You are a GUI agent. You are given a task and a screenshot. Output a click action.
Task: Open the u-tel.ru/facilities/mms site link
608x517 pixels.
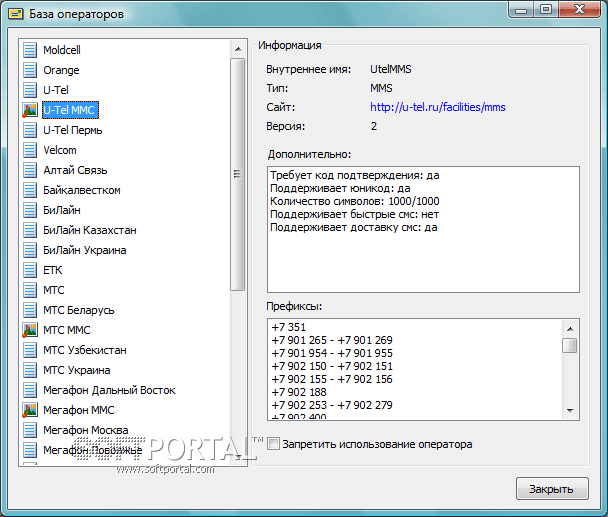coord(438,107)
